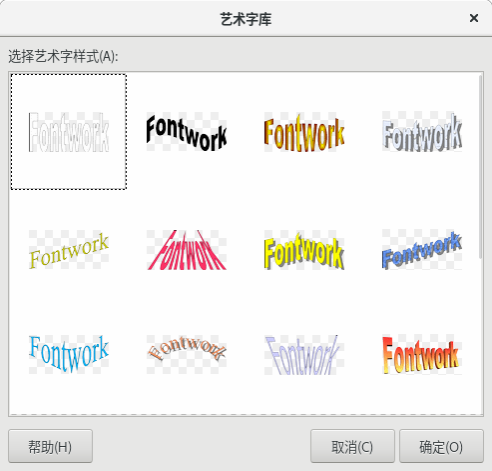Pick the yellow 3D shadowed Fontwork style
492x471 pixels.
304,250
